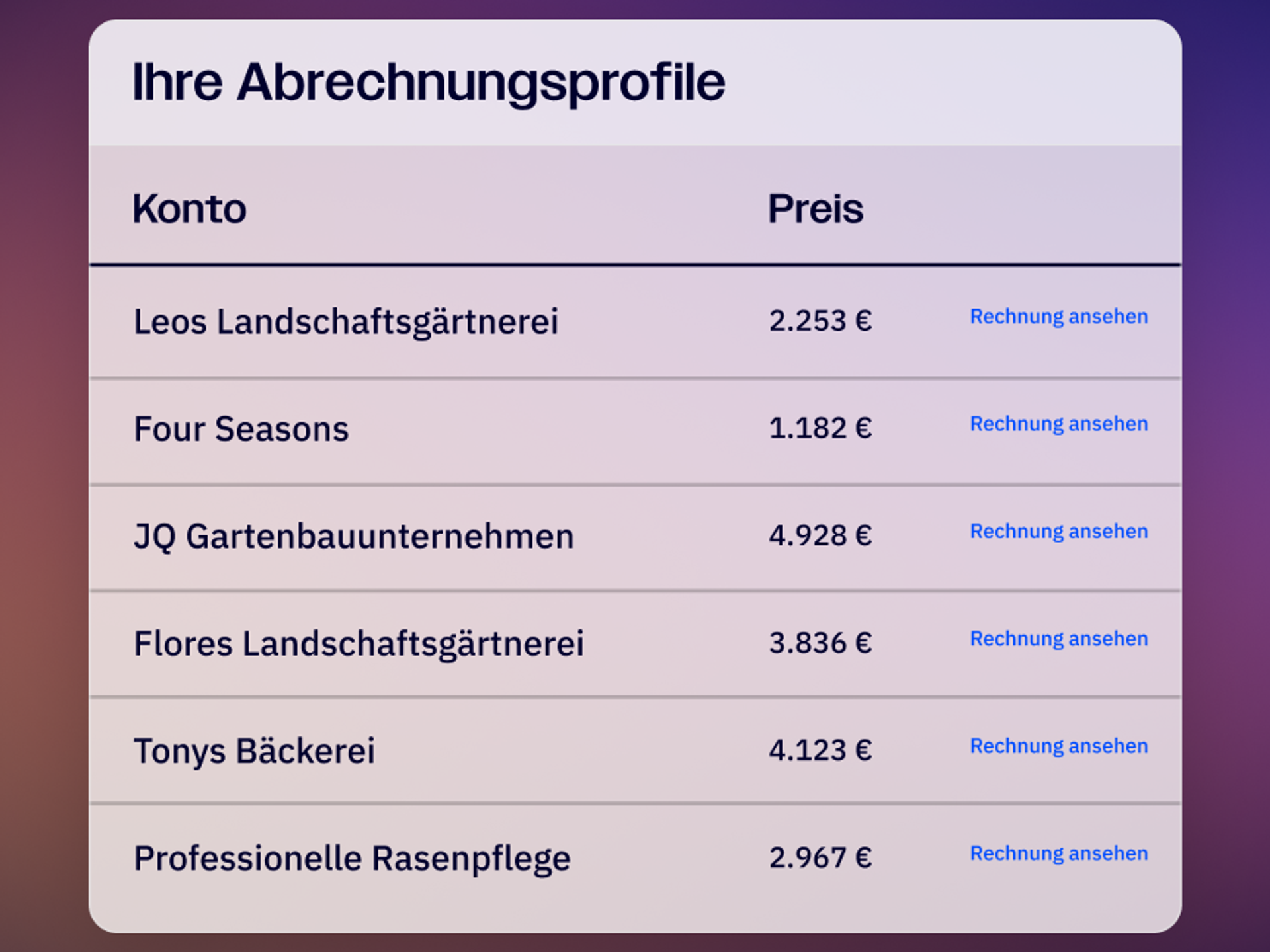1270x952 pixels.
Task: Click the Tonys Bäckerei account name
Action: (x=254, y=751)
